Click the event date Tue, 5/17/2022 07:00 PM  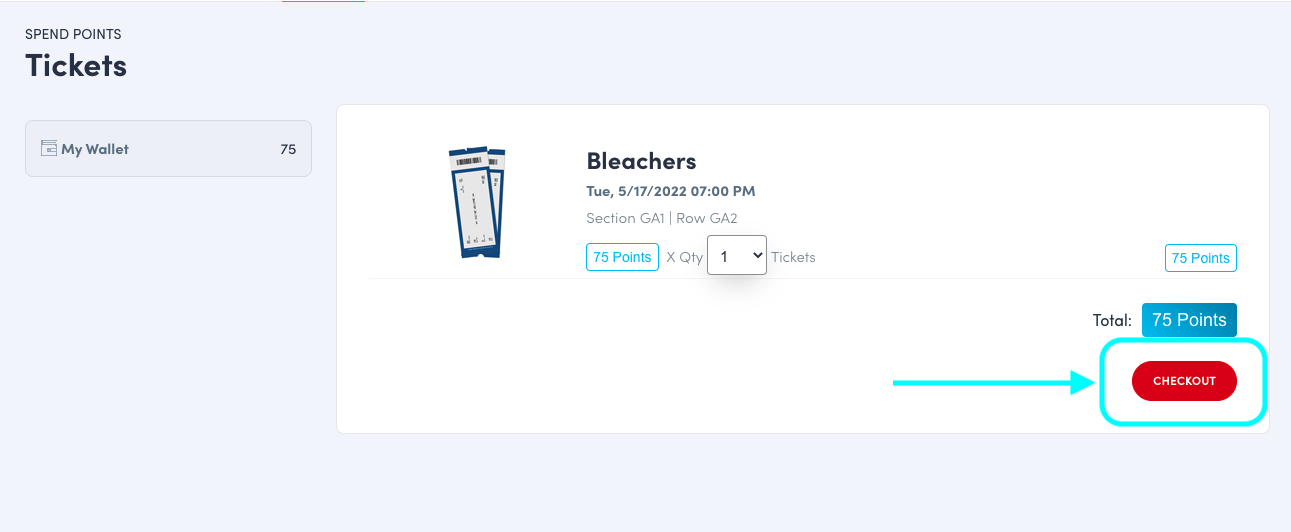point(670,191)
